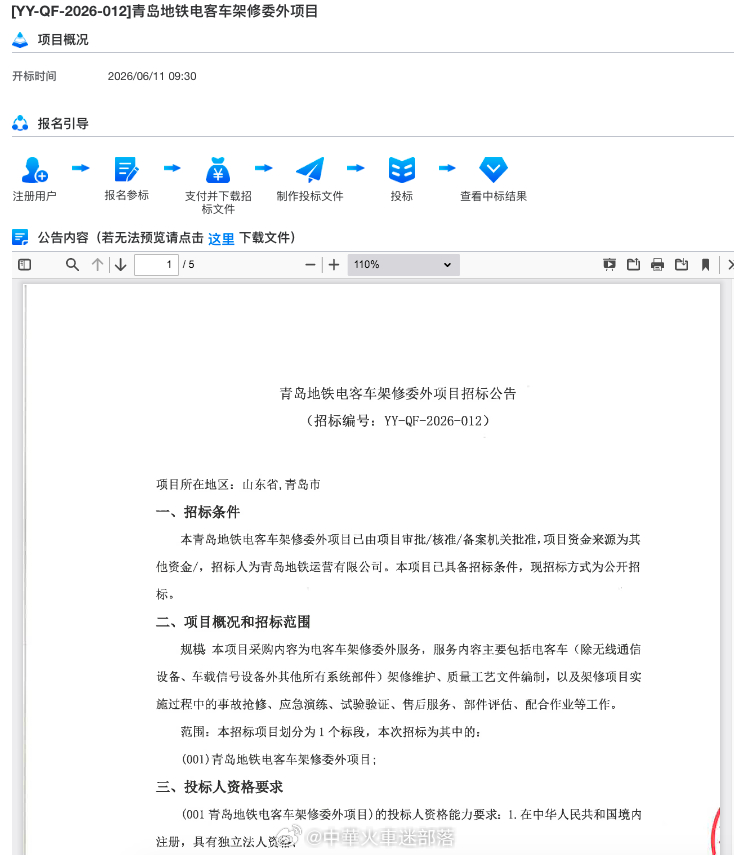Click the 项目所在地区 line
The height and width of the screenshot is (855, 734).
(x=238, y=485)
